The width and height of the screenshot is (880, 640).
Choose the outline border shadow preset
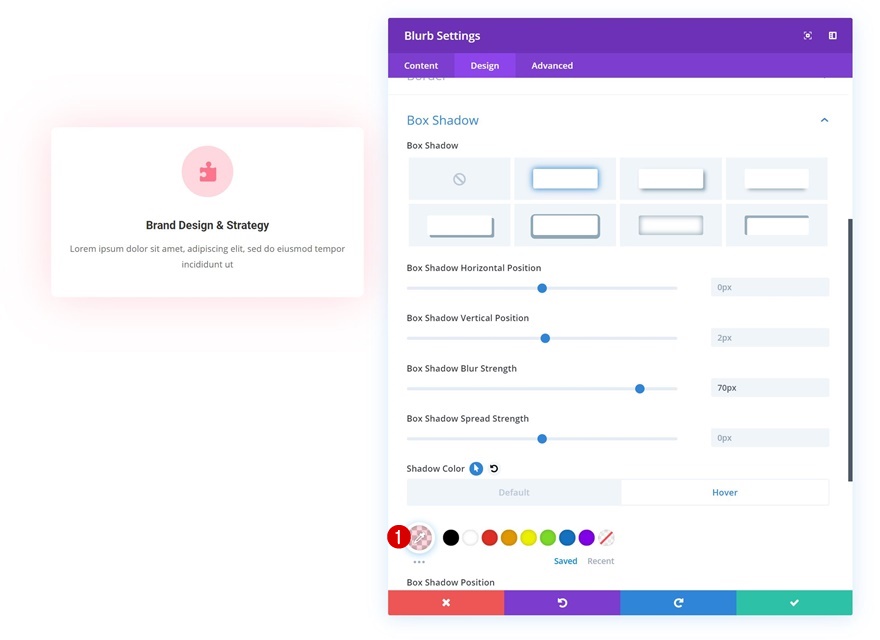click(565, 226)
